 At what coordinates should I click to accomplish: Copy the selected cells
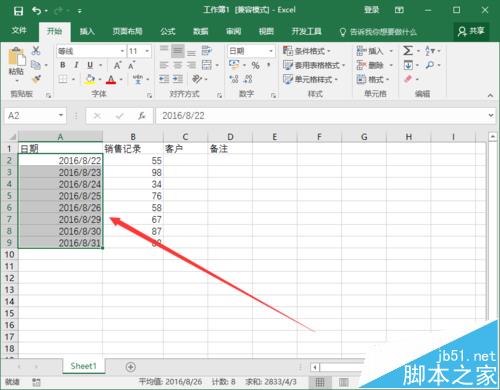(36, 65)
